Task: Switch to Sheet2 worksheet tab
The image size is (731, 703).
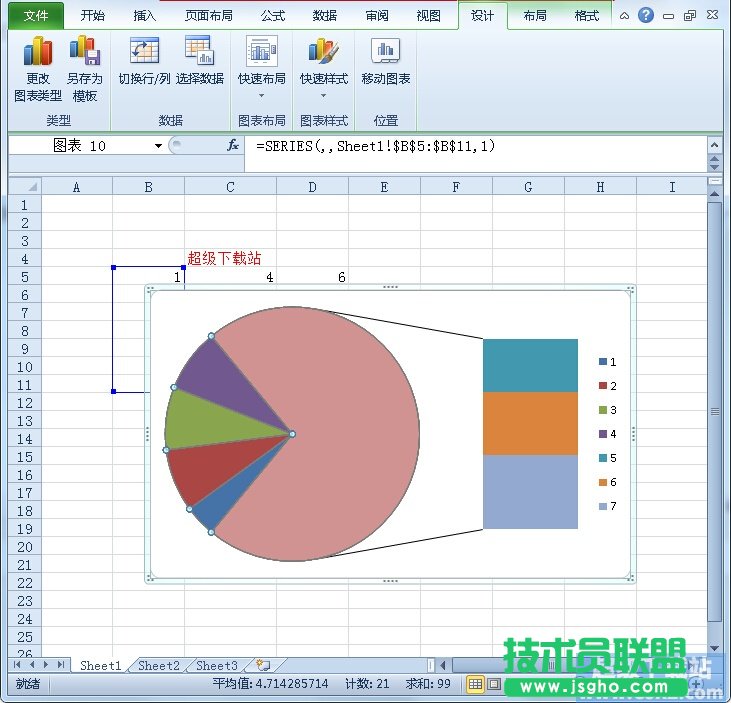Action: 159,665
